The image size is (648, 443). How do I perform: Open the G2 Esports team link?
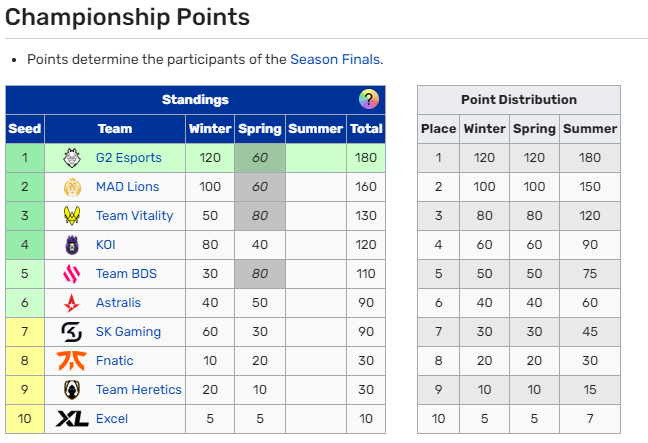tap(130, 158)
